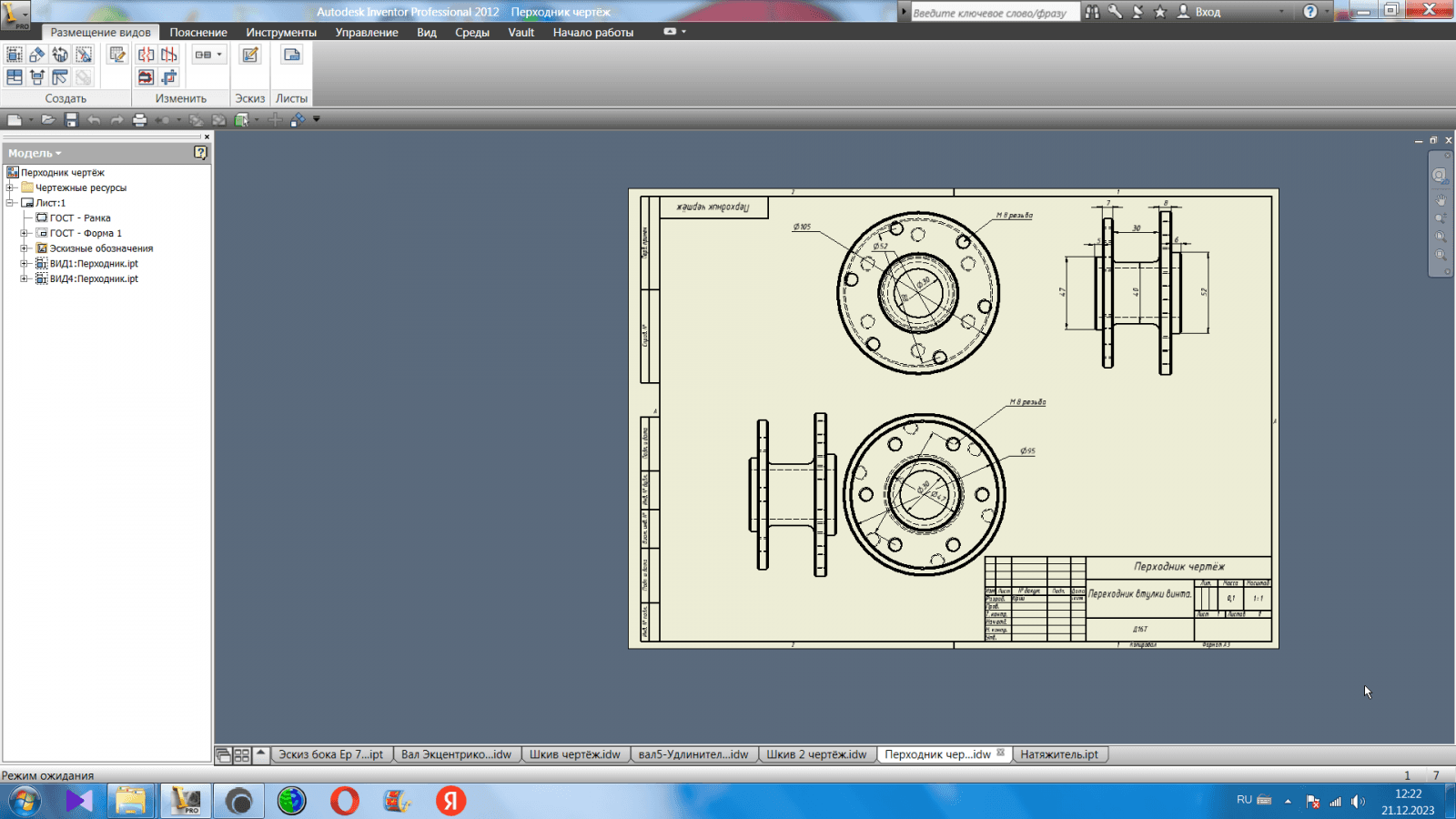Image resolution: width=1456 pixels, height=819 pixels.
Task: Click the Save icon in quick access toolbar
Action: click(x=71, y=119)
